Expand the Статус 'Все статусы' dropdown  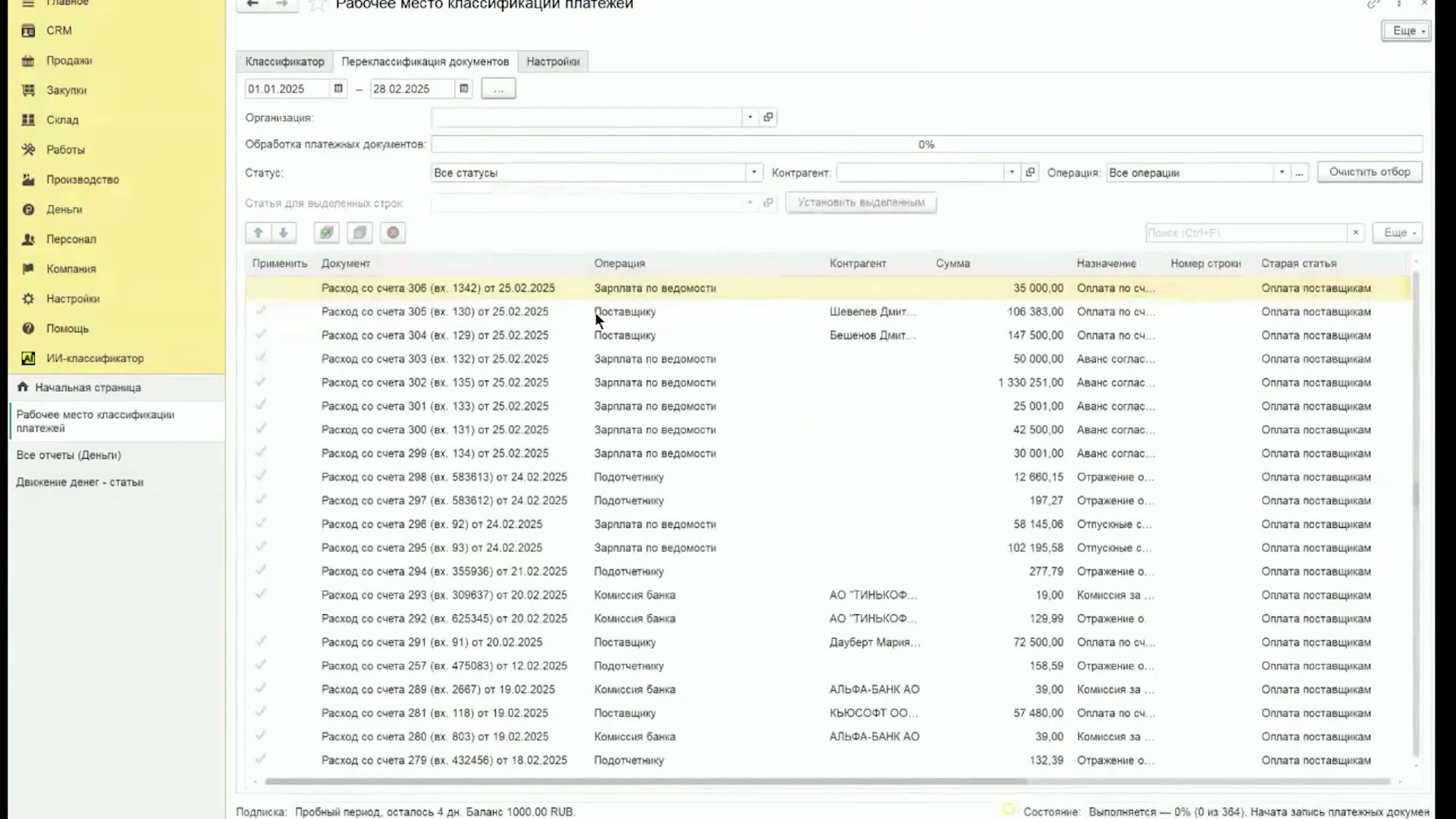(x=754, y=173)
